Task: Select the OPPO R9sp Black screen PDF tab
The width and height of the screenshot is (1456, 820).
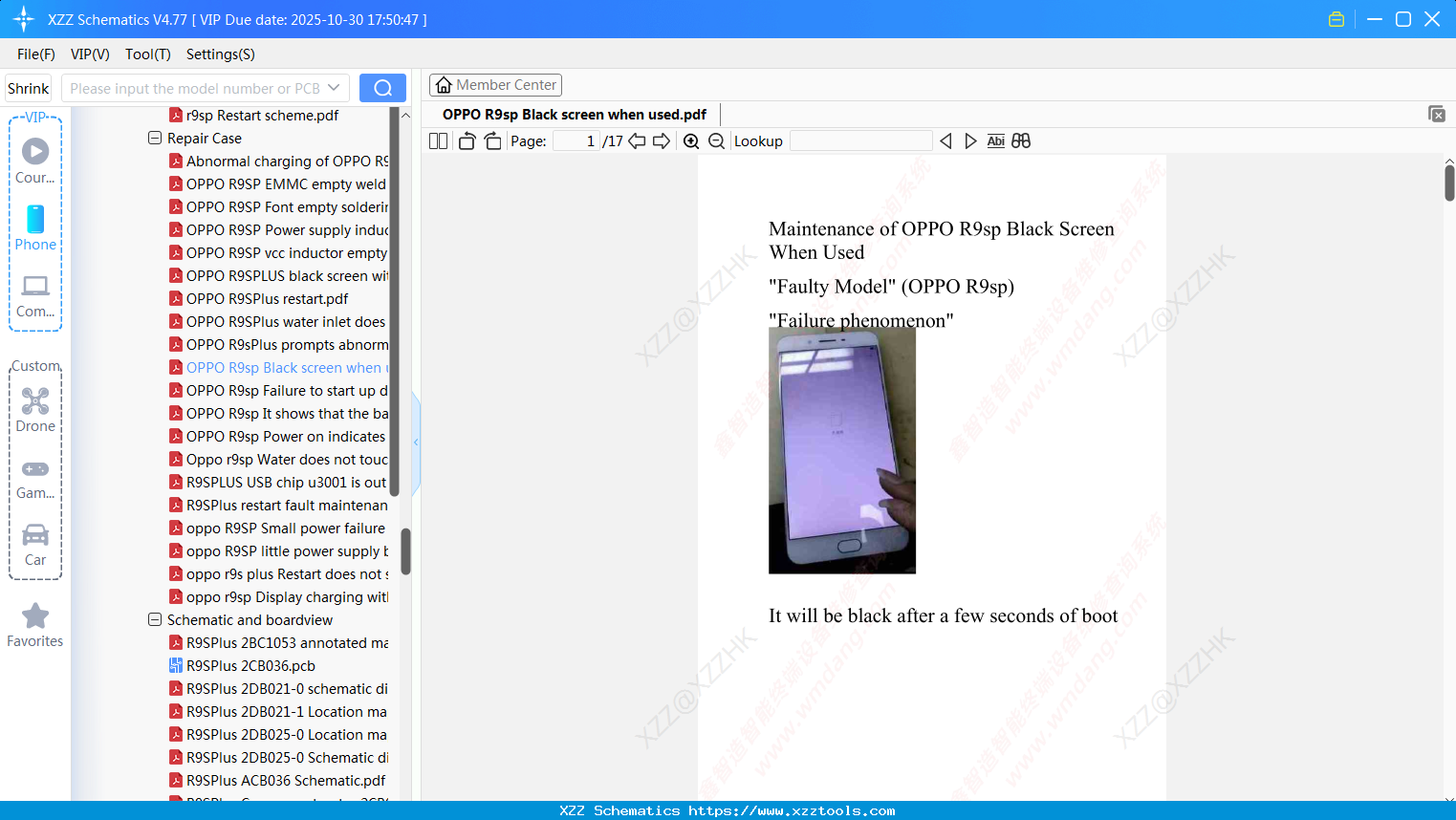Action: click(574, 114)
